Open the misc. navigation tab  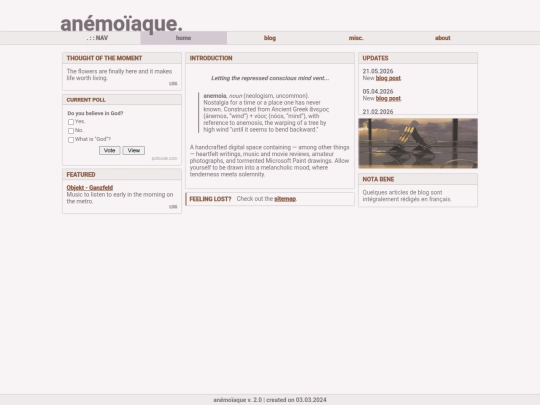pyautogui.click(x=356, y=38)
